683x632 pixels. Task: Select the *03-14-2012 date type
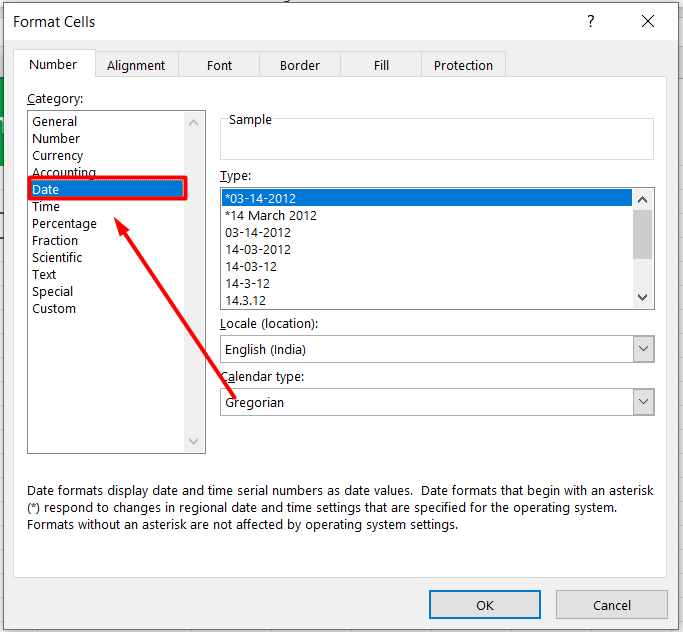coord(427,198)
